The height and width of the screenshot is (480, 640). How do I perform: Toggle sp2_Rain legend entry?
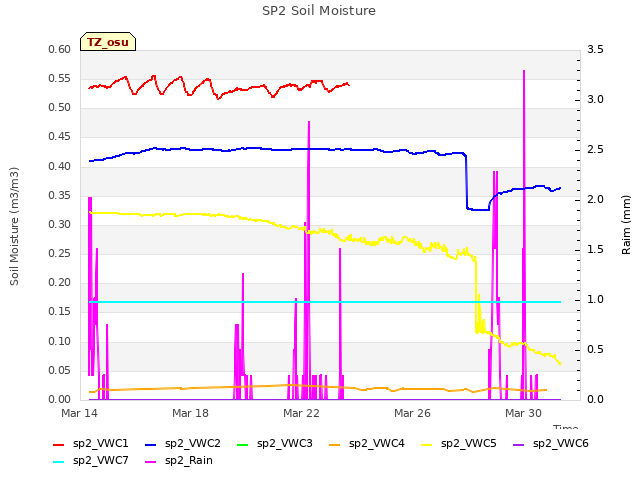[x=179, y=461]
